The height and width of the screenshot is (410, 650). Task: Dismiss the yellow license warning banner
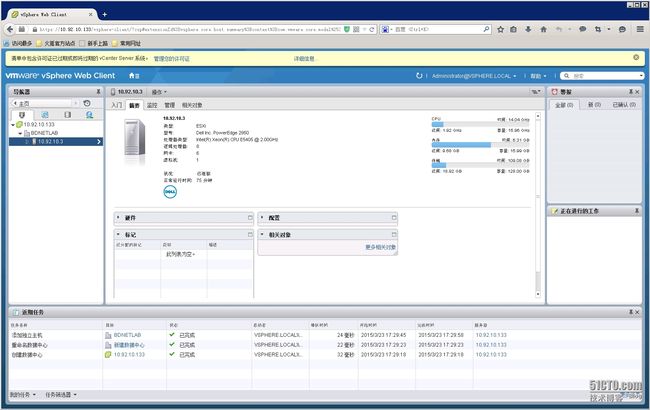point(636,58)
